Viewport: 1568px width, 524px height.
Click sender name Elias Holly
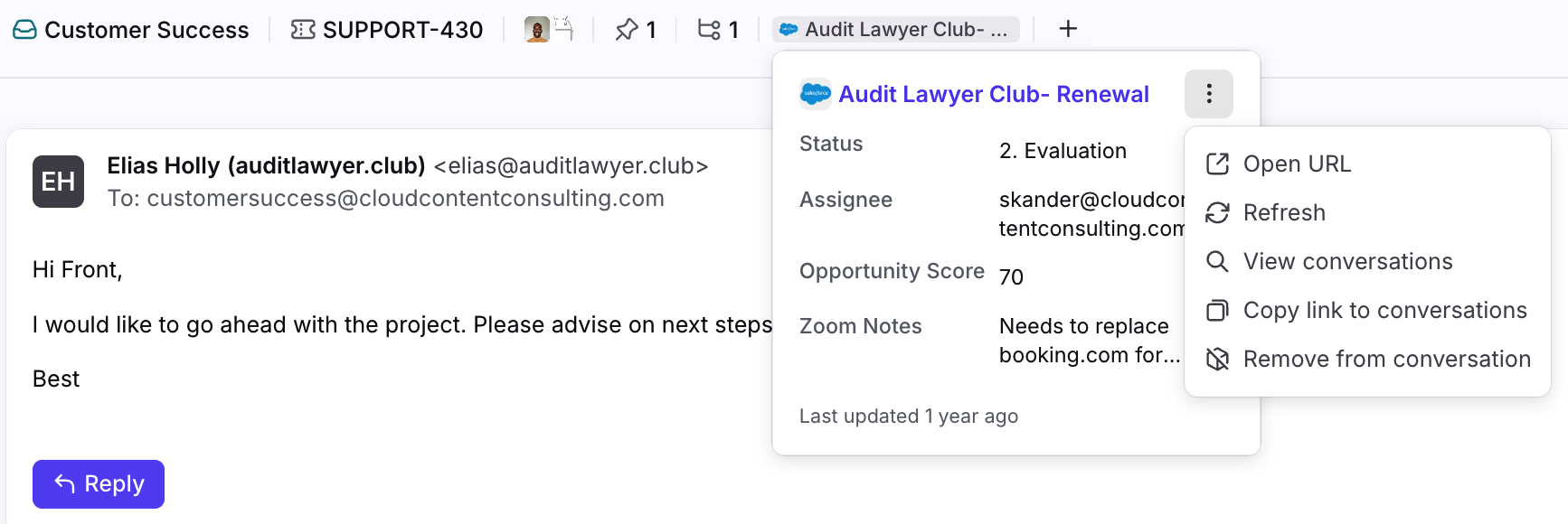pos(266,165)
